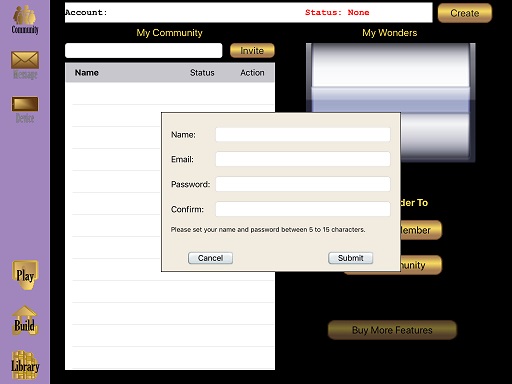Click the Create button
The width and height of the screenshot is (512, 384).
tap(465, 13)
